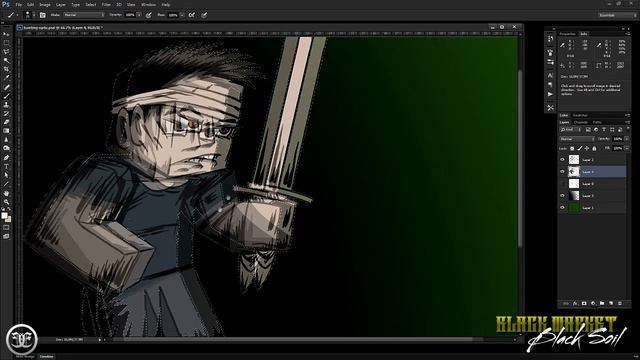Show the hidden white-thumbnail layer

coord(562,184)
